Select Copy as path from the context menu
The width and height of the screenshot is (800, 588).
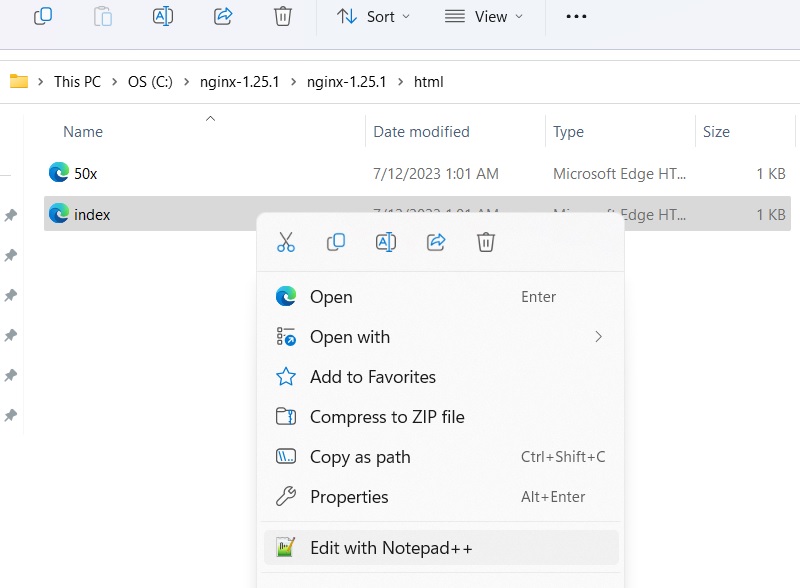(360, 457)
